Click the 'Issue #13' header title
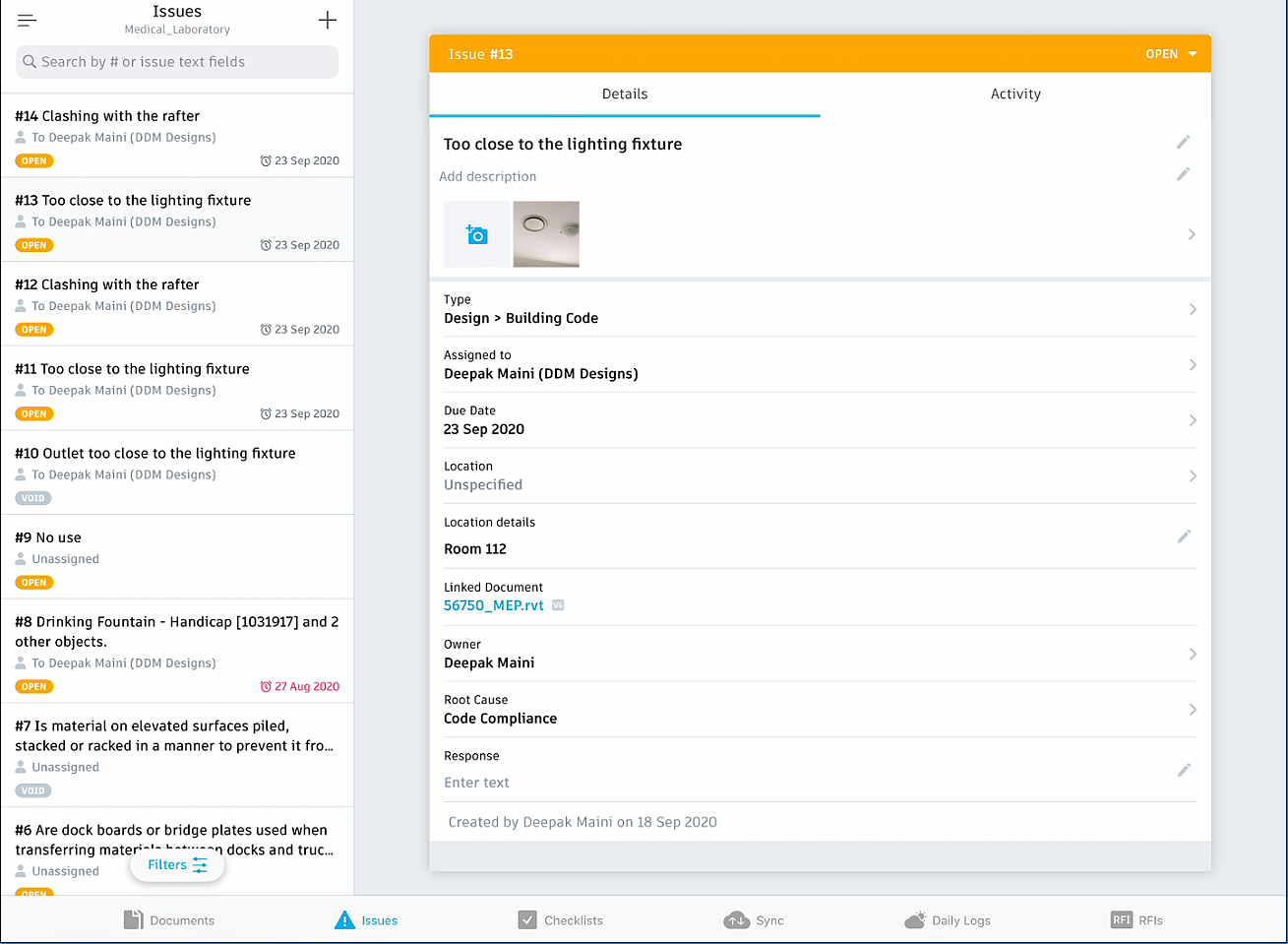This screenshot has height=944, width=1288. coord(481,54)
